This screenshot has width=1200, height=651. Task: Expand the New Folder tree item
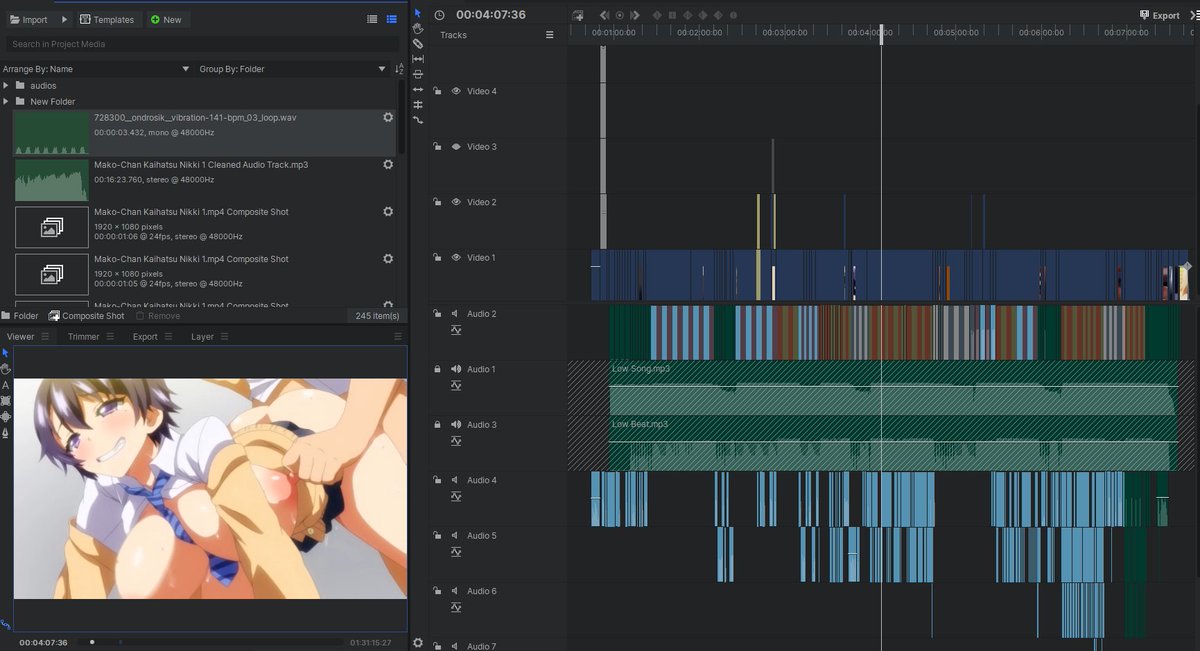(x=6, y=102)
